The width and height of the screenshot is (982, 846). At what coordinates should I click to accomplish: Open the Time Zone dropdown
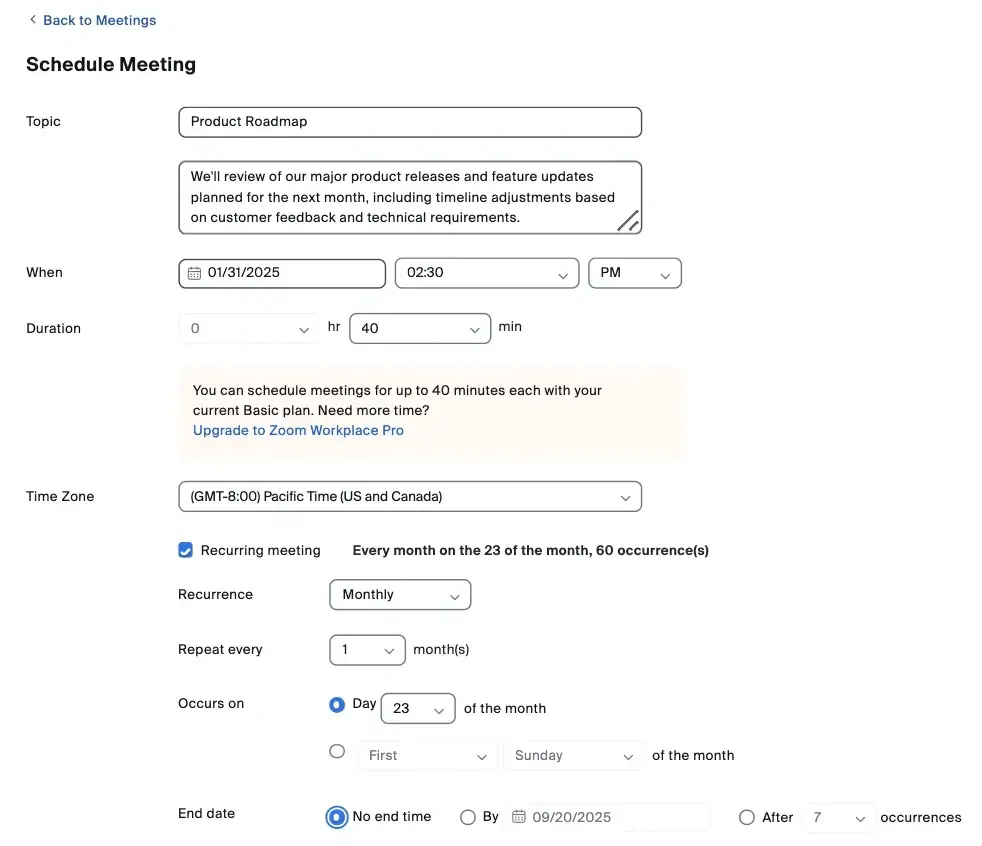coord(410,496)
